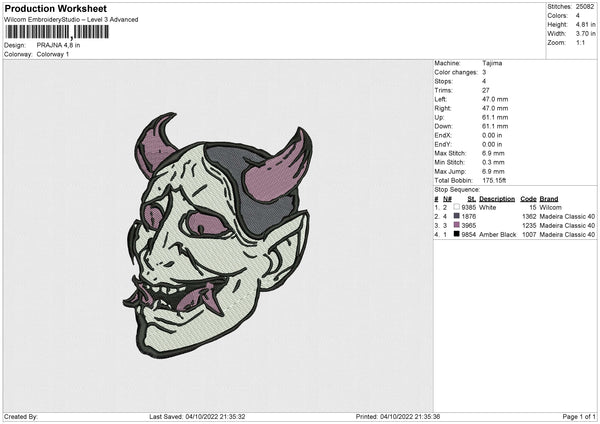600x424 pixels.
Task: Click the white thread color swatch
Action: (456, 207)
